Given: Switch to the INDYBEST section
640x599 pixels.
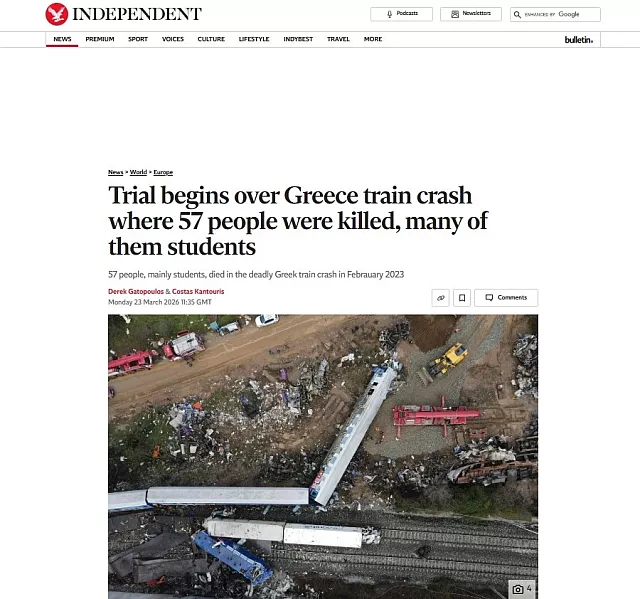Looking at the screenshot, I should pos(298,39).
